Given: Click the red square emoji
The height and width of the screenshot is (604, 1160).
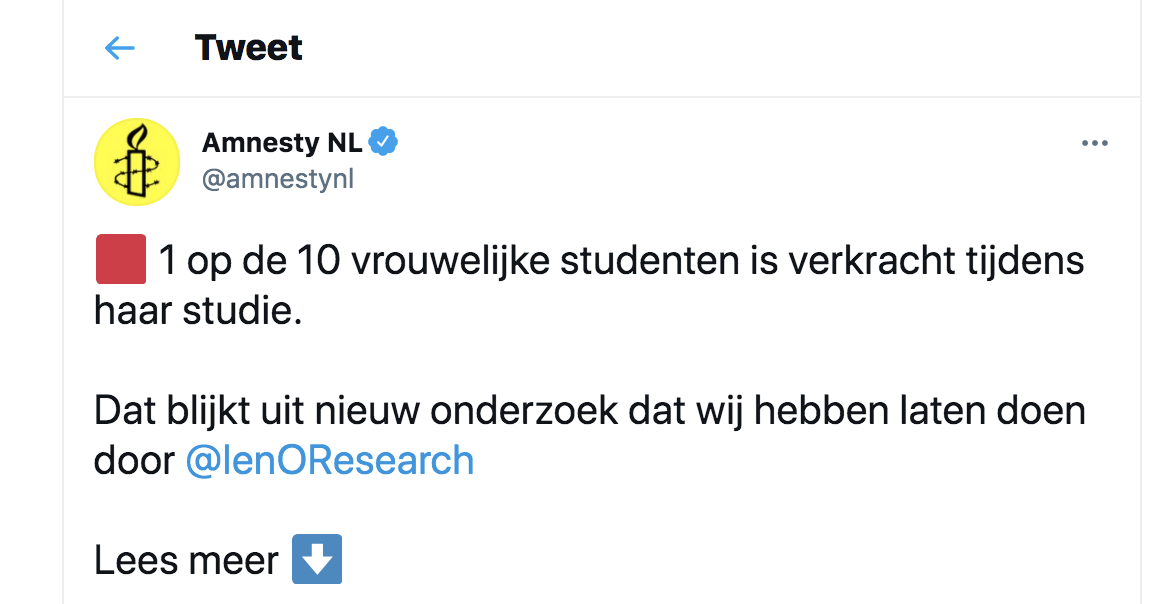Looking at the screenshot, I should (121, 260).
